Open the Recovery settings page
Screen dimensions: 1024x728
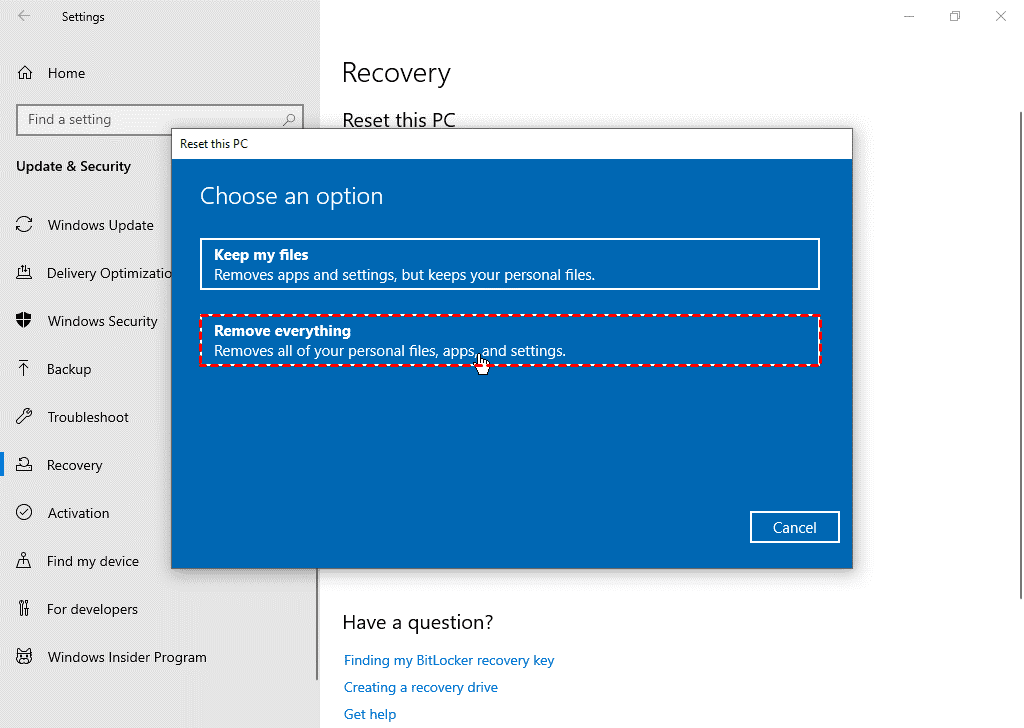click(x=75, y=465)
